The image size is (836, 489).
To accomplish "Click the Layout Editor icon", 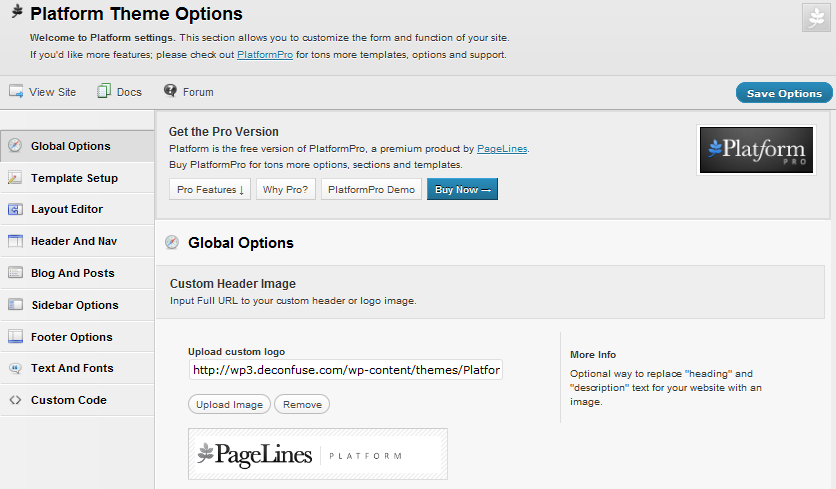I will click(x=15, y=209).
